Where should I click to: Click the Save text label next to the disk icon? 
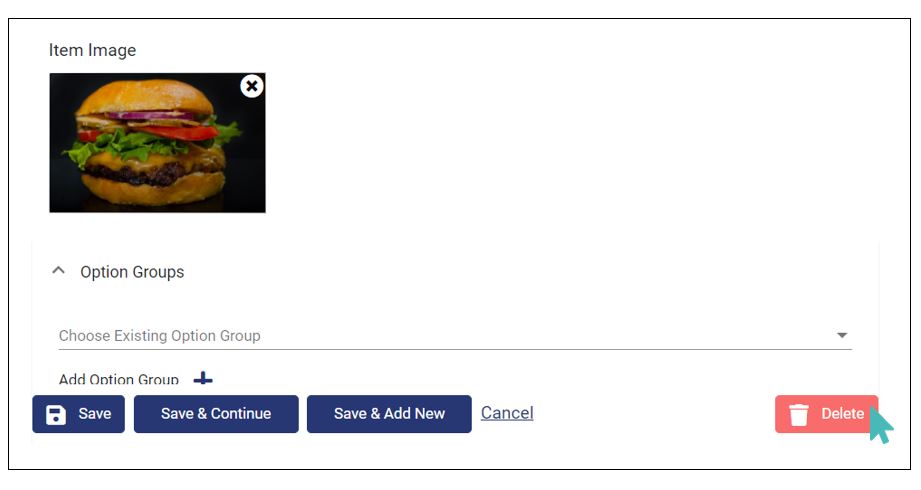click(x=95, y=414)
